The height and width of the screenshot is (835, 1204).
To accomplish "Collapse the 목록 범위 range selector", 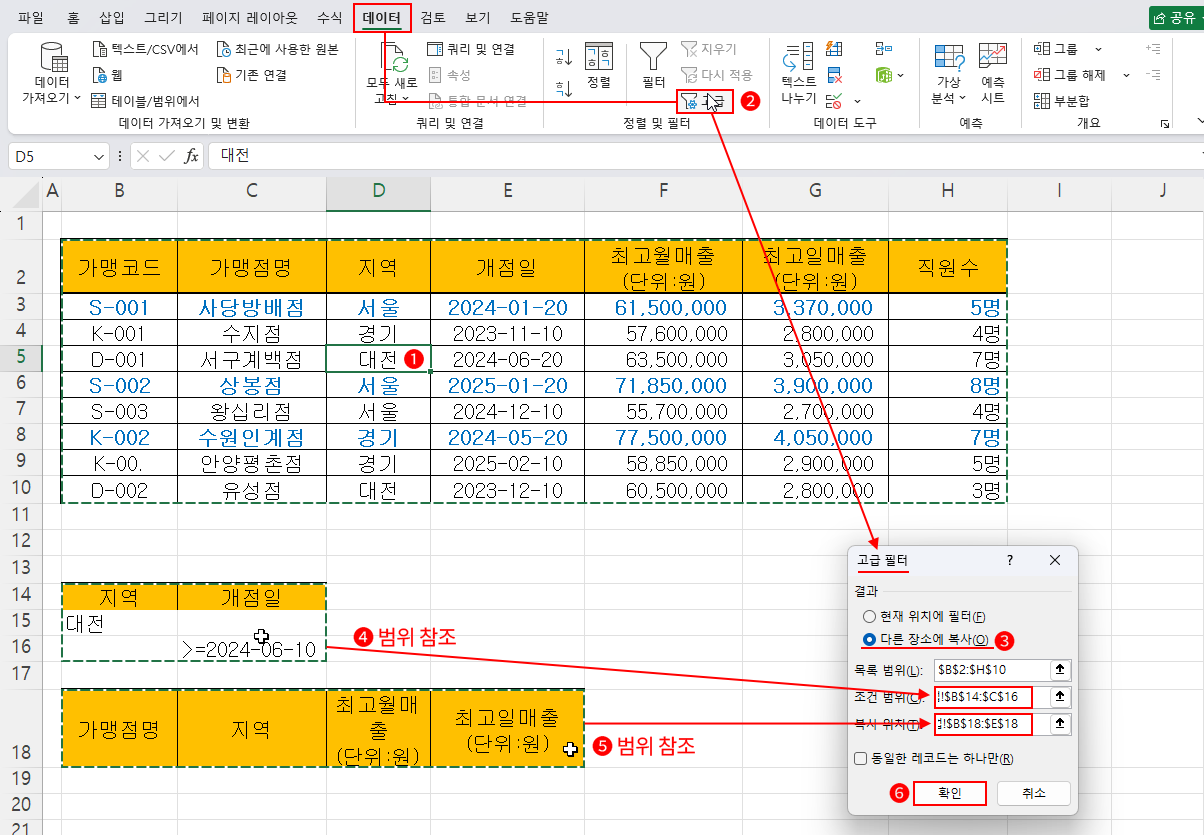I will (1060, 669).
